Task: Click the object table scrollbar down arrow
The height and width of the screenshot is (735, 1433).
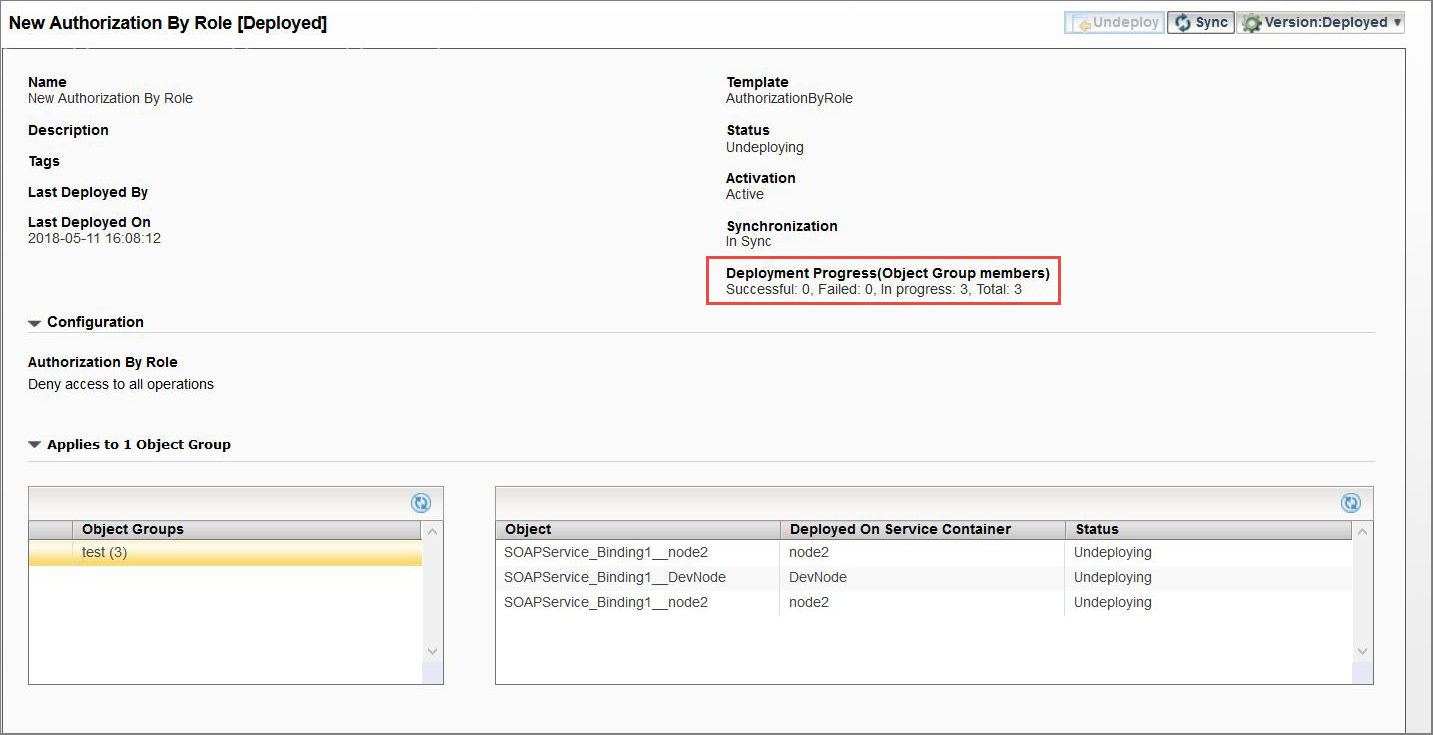Action: [1361, 650]
